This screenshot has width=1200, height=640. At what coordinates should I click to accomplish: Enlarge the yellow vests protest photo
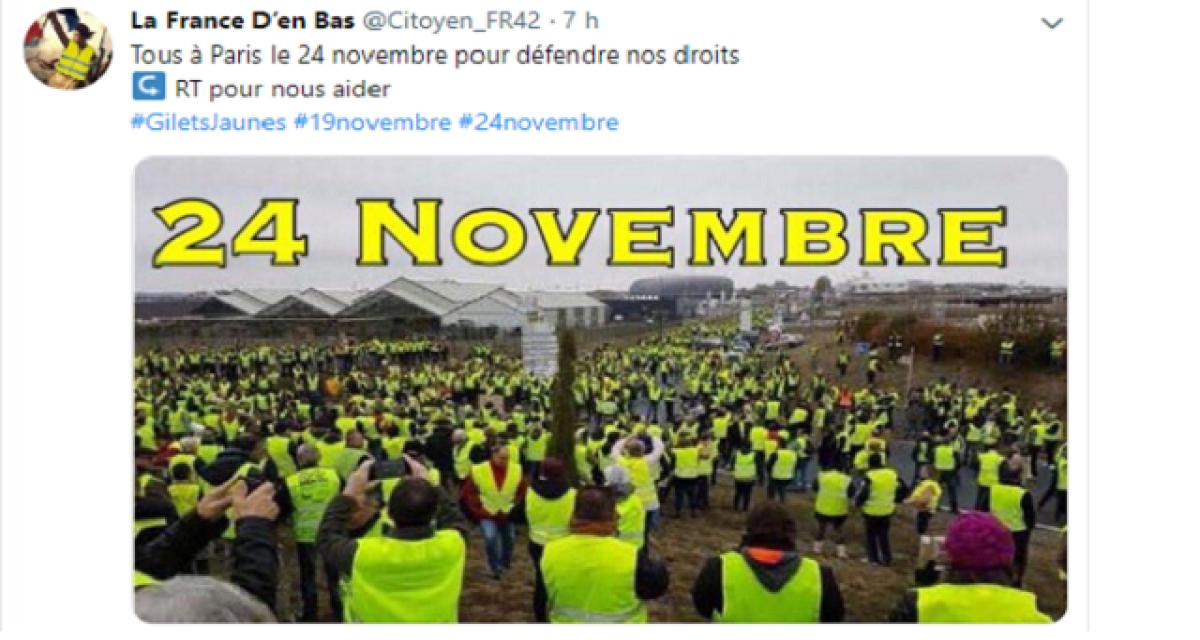(x=600, y=390)
